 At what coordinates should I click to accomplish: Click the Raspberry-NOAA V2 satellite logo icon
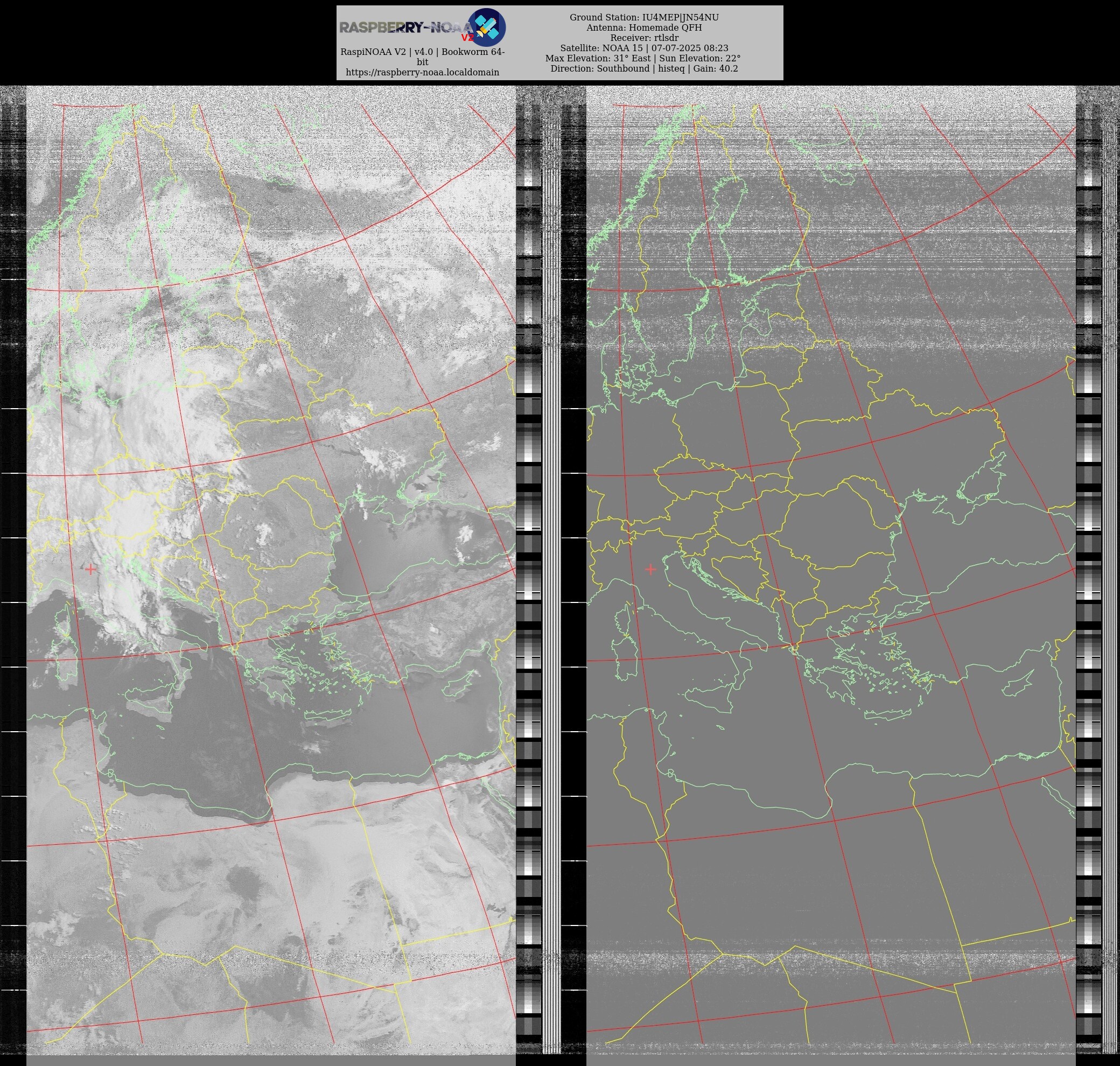[486, 27]
